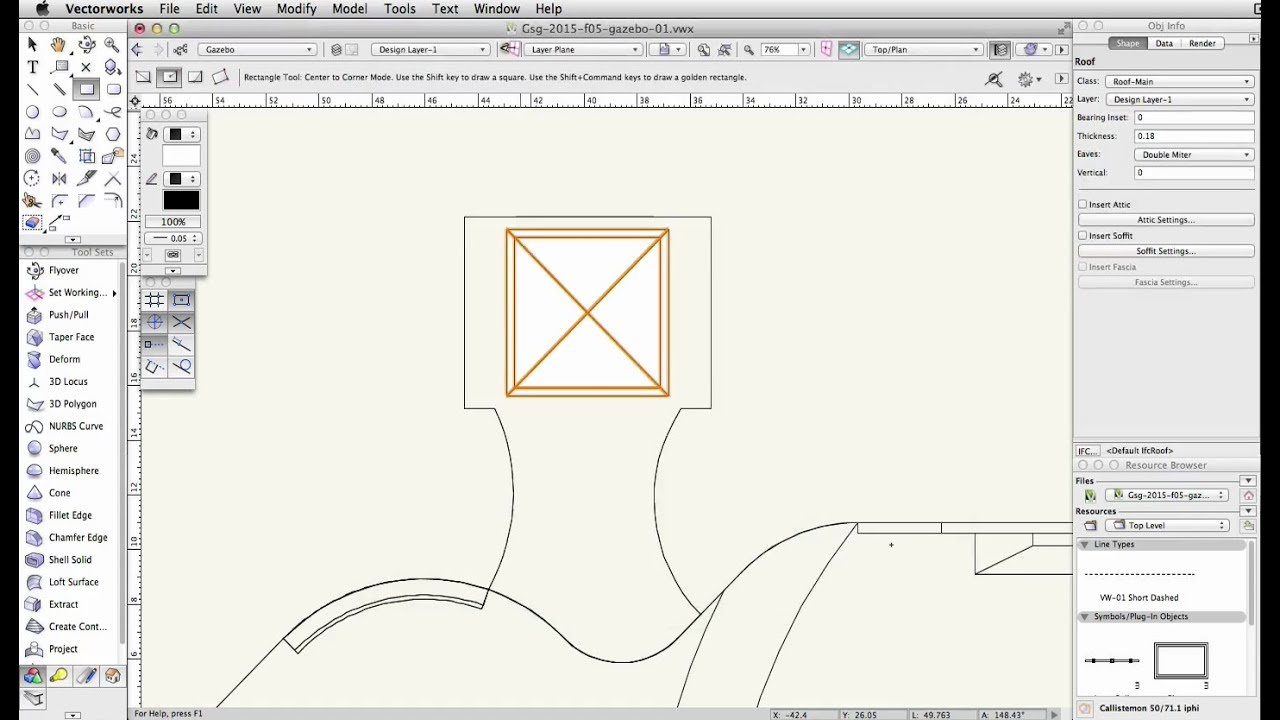Select the Spiral tool
The width and height of the screenshot is (1280, 720).
point(32,156)
